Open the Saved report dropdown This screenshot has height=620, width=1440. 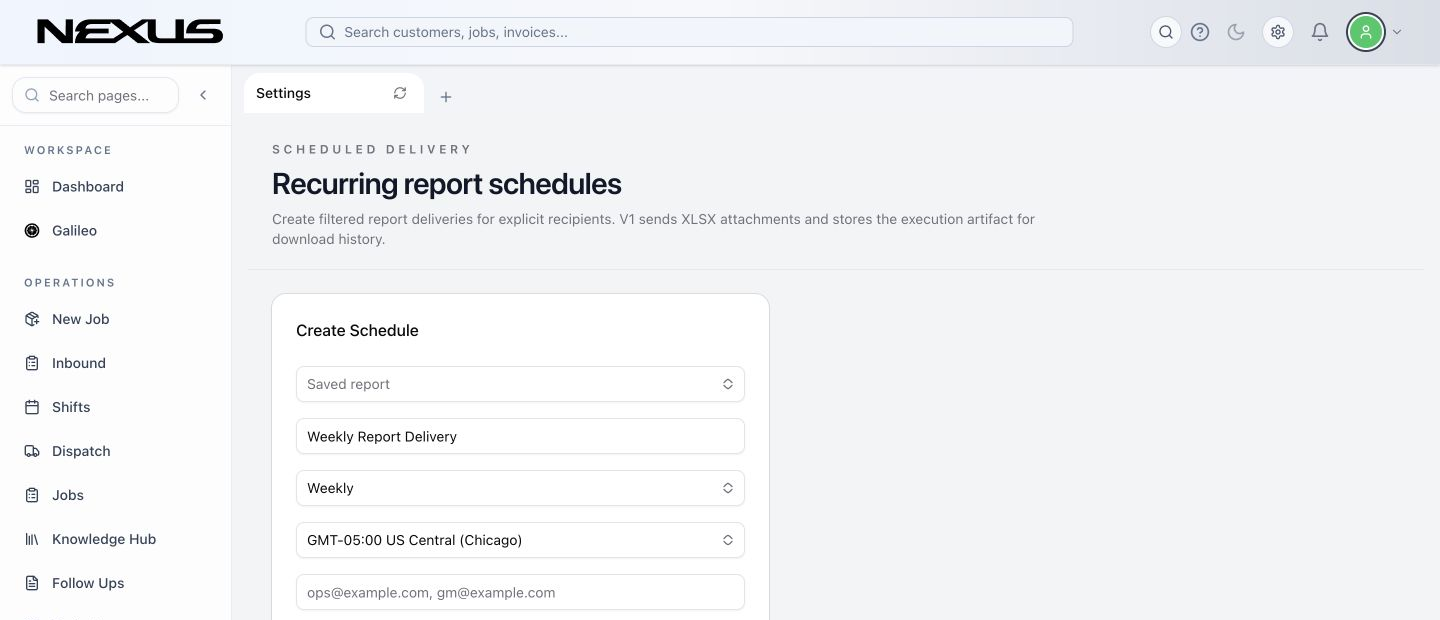tap(520, 384)
